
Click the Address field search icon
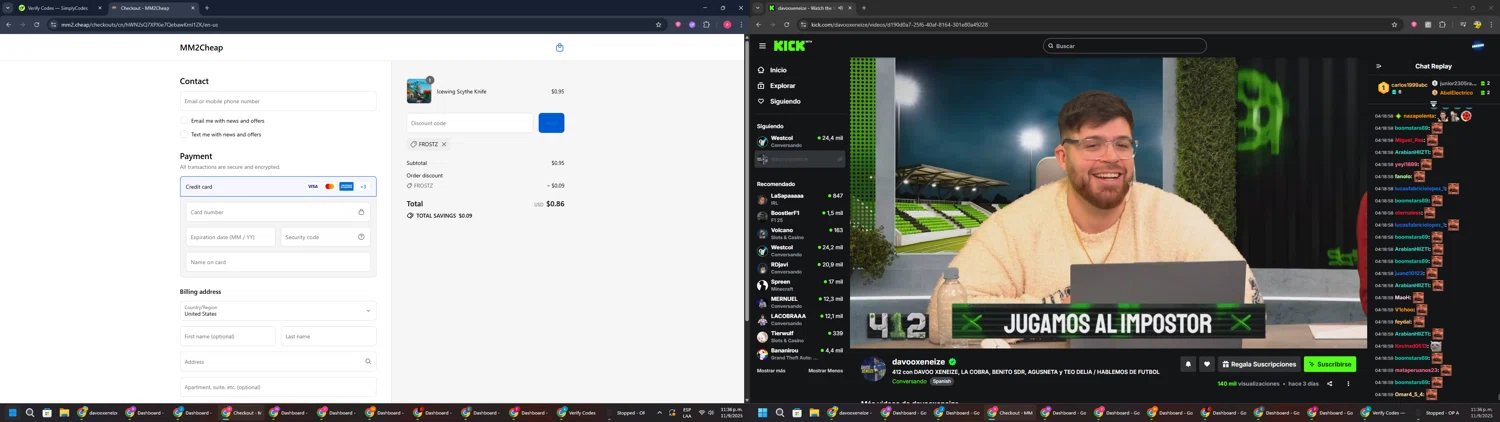[368, 362]
